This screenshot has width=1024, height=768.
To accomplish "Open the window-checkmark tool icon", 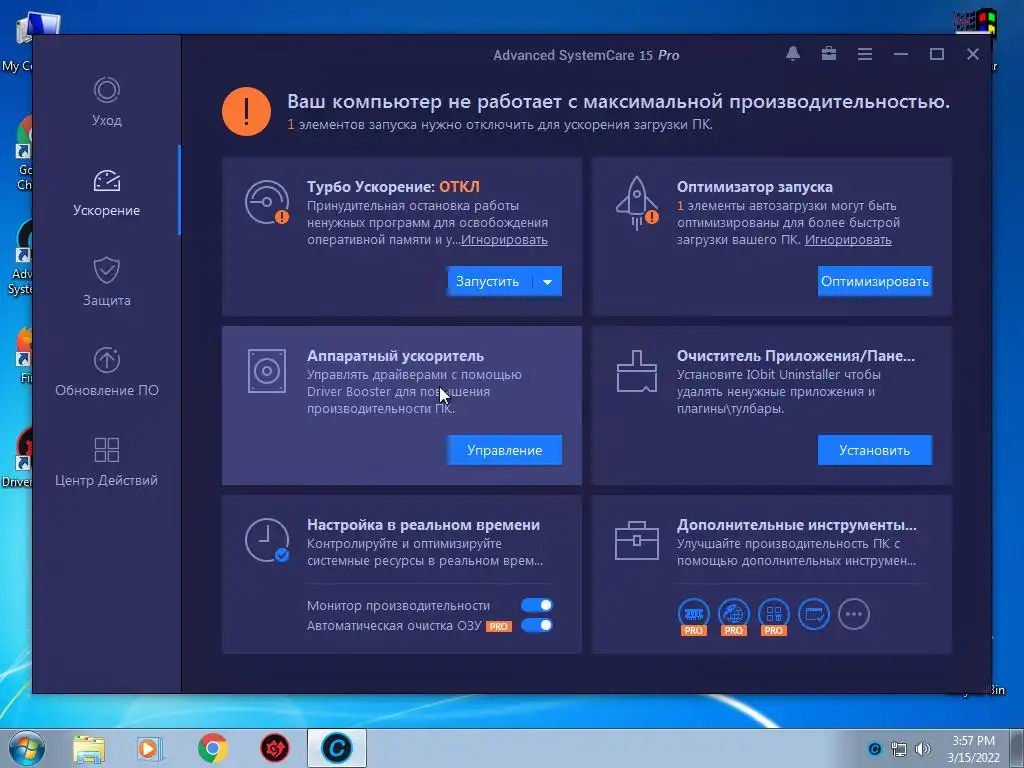I will click(x=814, y=614).
